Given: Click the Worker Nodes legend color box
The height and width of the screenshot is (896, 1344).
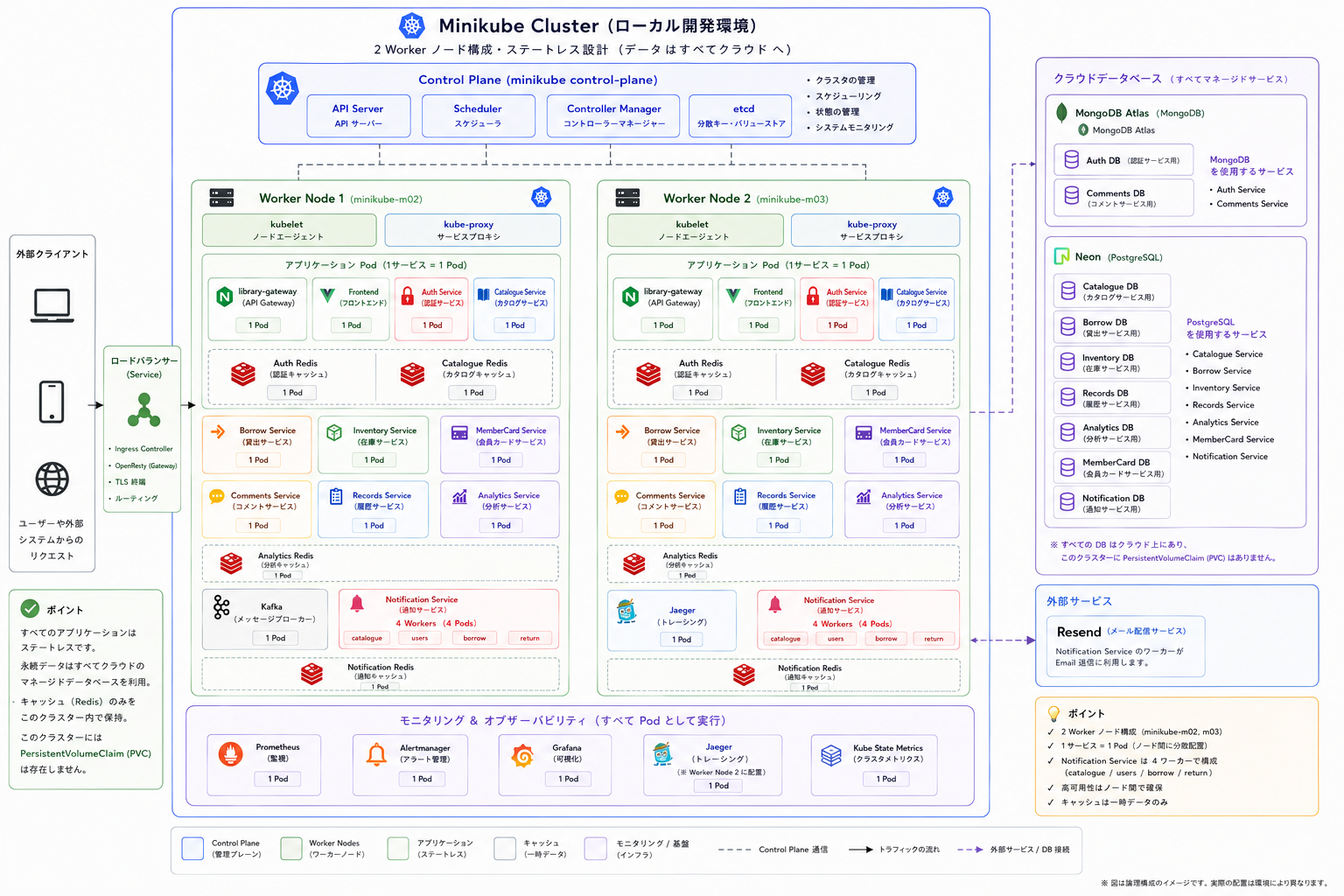Looking at the screenshot, I should pyautogui.click(x=291, y=848).
